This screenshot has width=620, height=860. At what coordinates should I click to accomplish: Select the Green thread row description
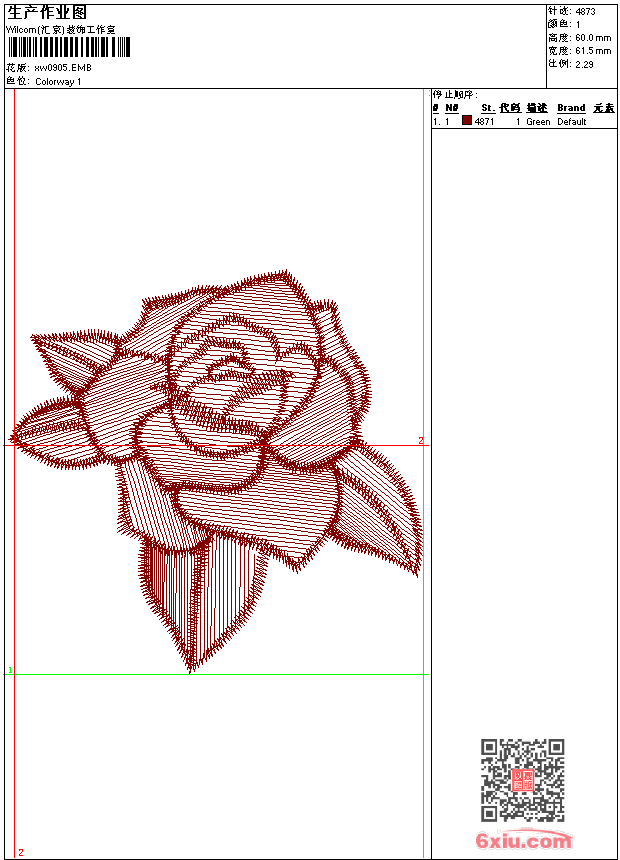click(x=538, y=122)
